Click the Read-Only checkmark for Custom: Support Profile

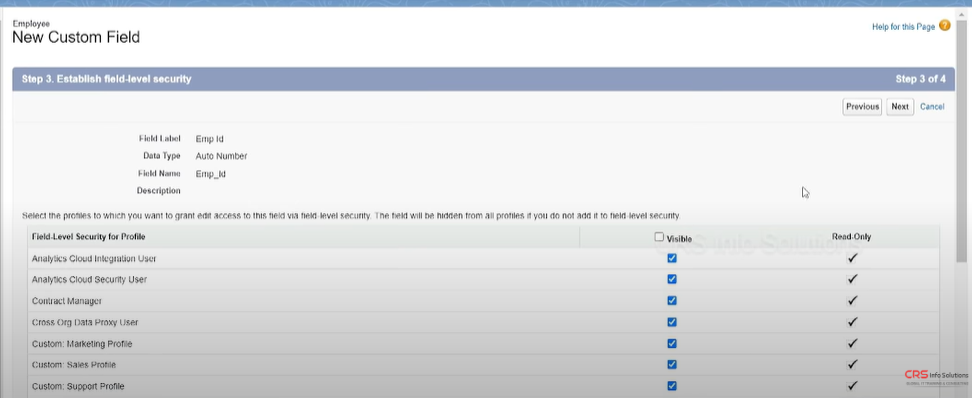click(852, 386)
